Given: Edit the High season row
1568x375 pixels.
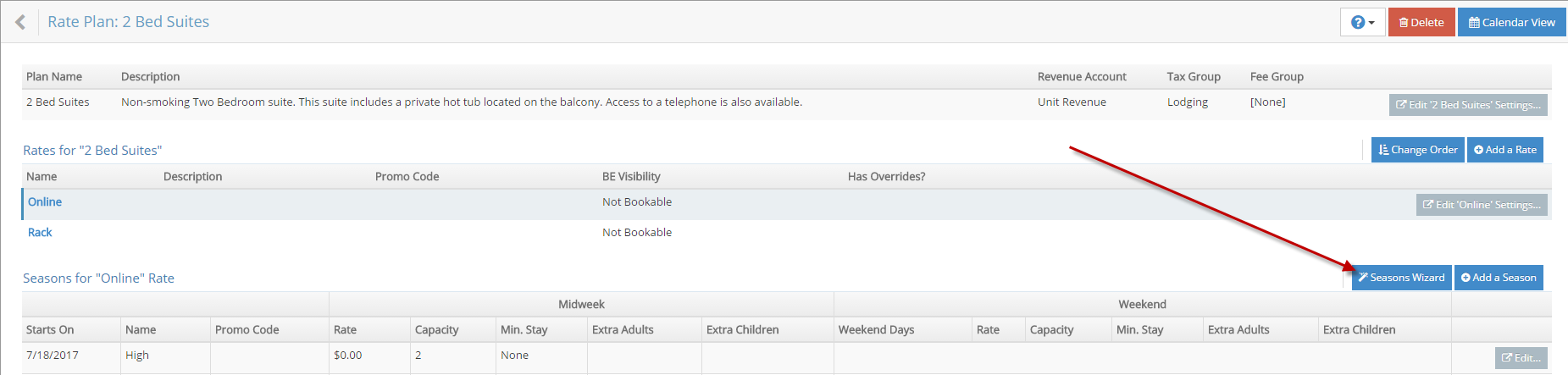Looking at the screenshot, I should coord(1521,358).
